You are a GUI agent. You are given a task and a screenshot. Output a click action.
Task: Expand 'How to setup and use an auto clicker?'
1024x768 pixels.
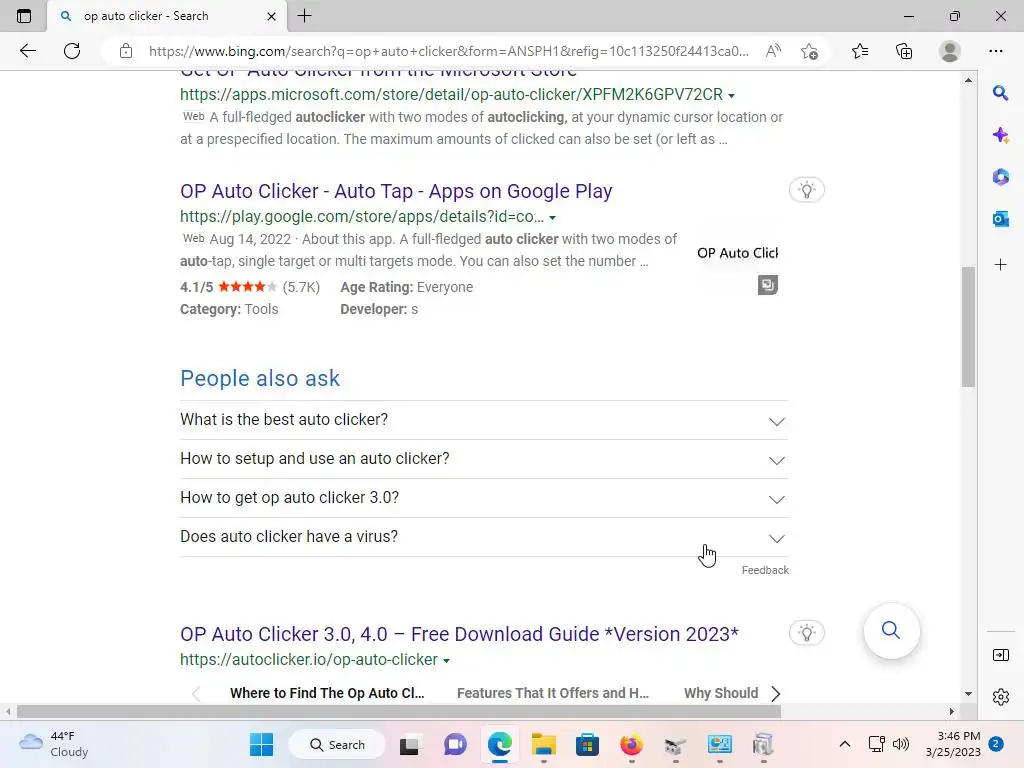tap(484, 459)
